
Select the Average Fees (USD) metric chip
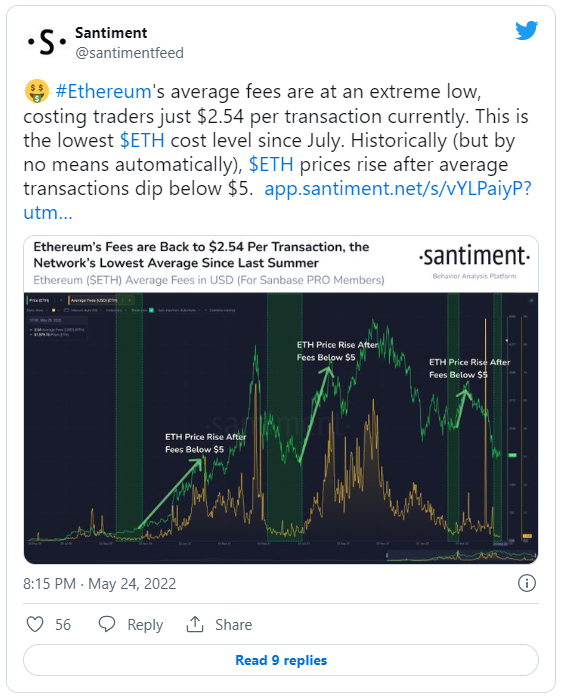pos(93,300)
